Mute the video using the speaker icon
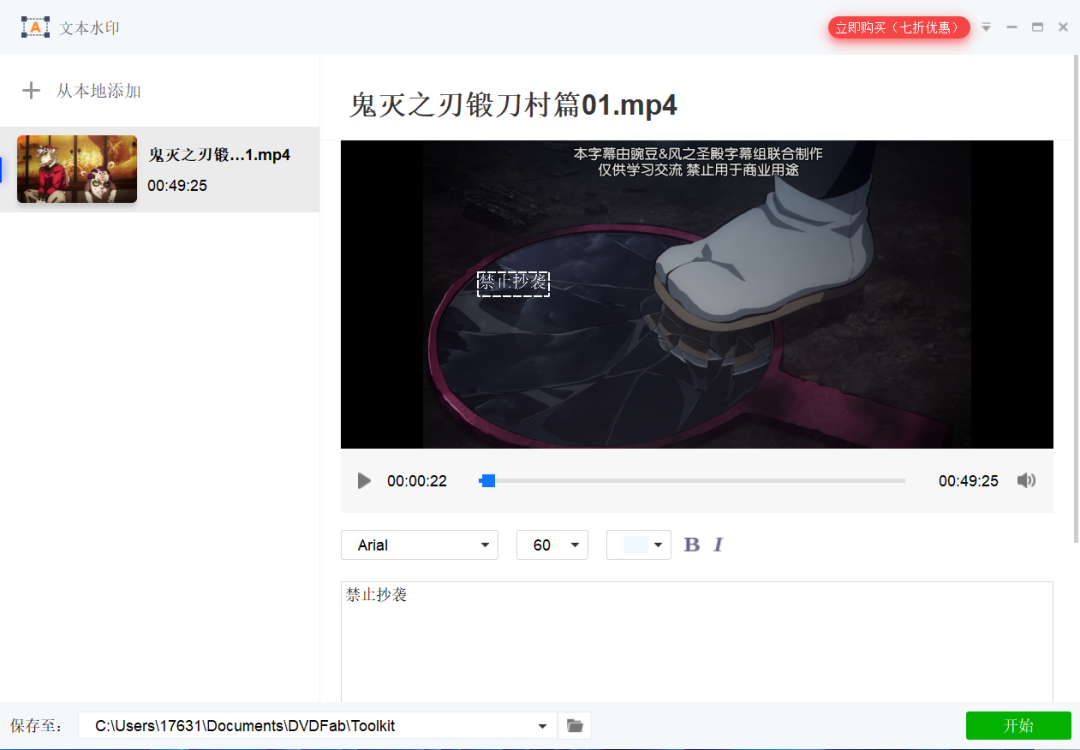This screenshot has width=1080, height=750. coord(1027,480)
